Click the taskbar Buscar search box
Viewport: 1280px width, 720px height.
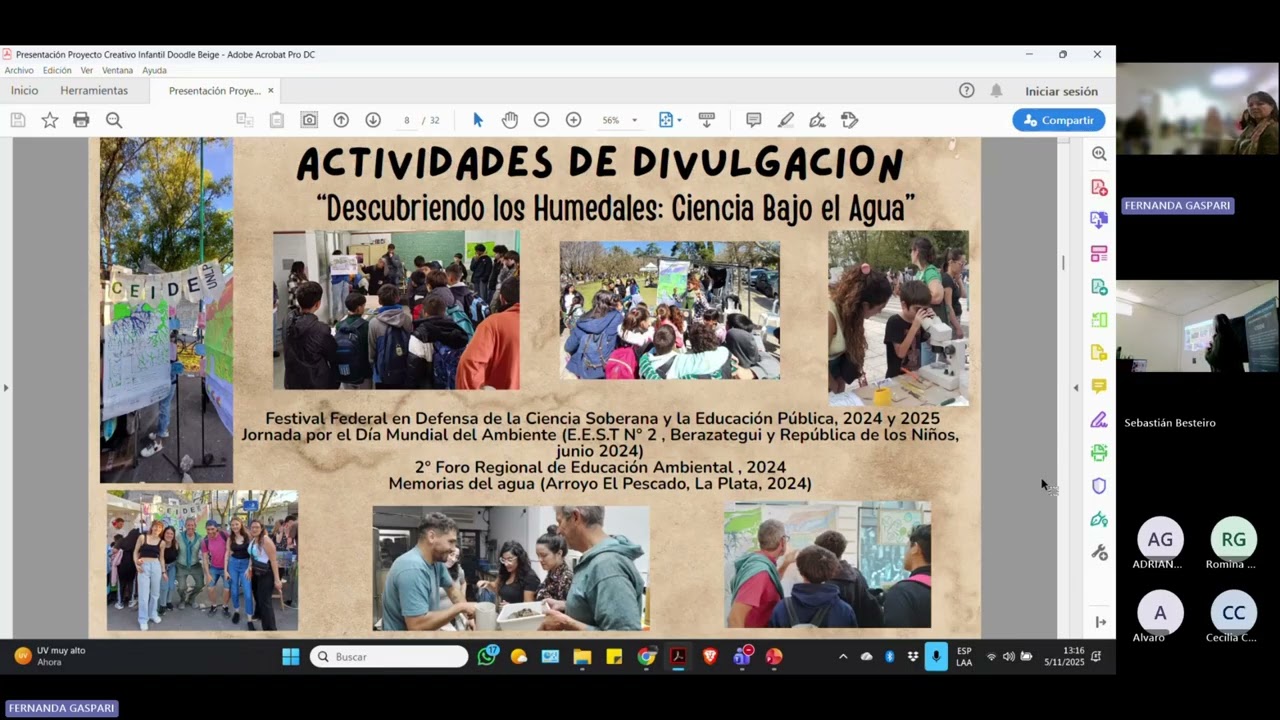click(x=389, y=657)
